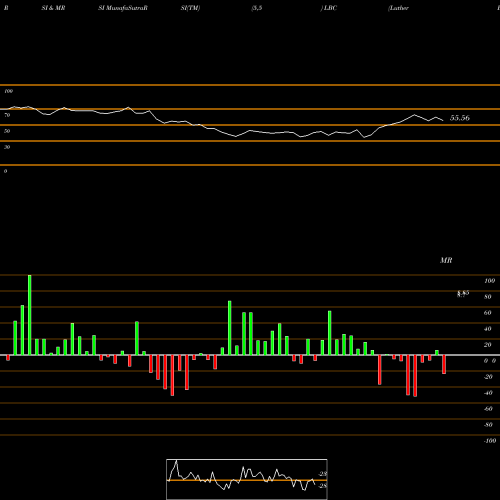Click the 50 level label on RSI axis

[x=7, y=131]
